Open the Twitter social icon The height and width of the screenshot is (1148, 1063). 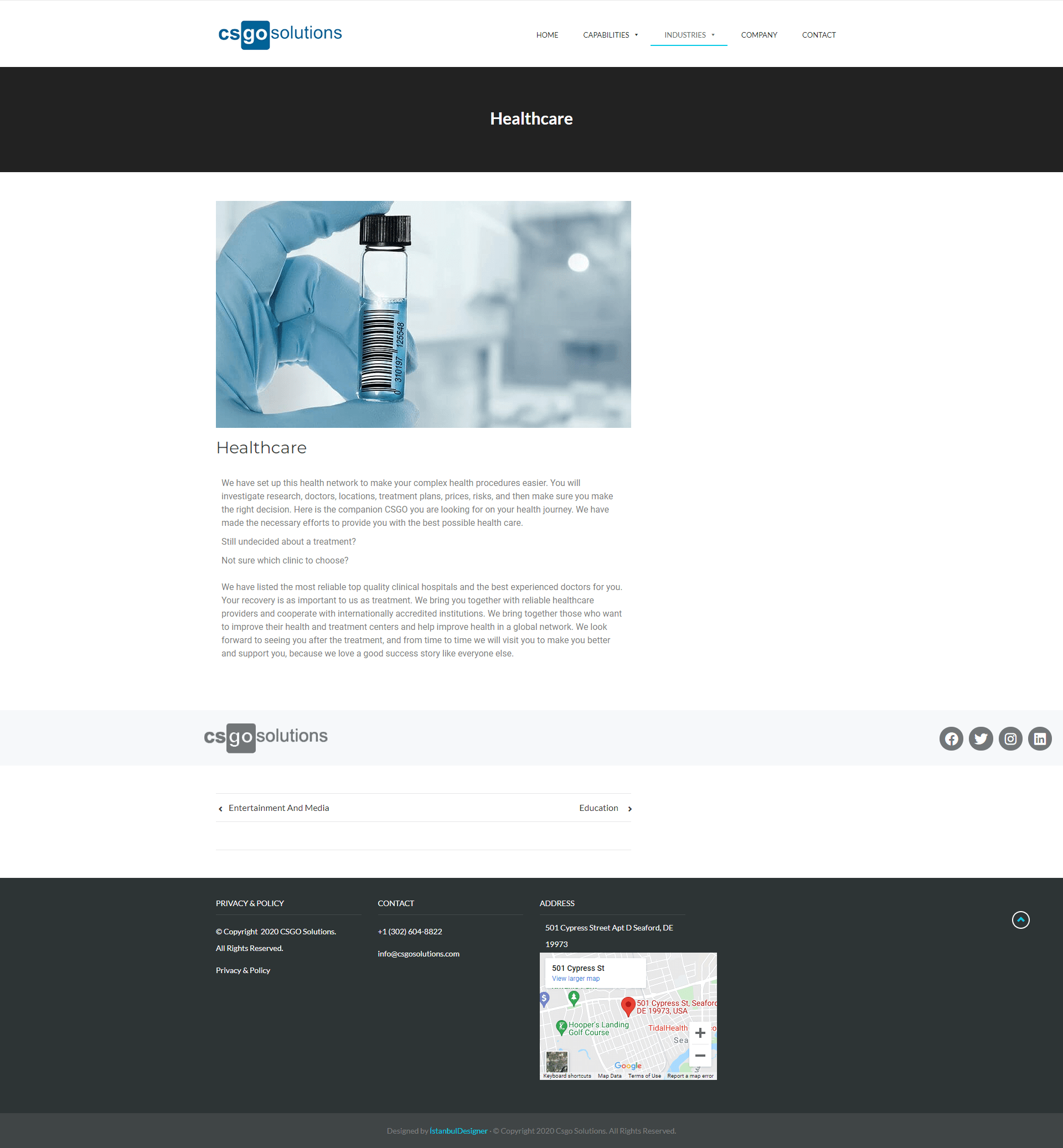pyautogui.click(x=981, y=738)
